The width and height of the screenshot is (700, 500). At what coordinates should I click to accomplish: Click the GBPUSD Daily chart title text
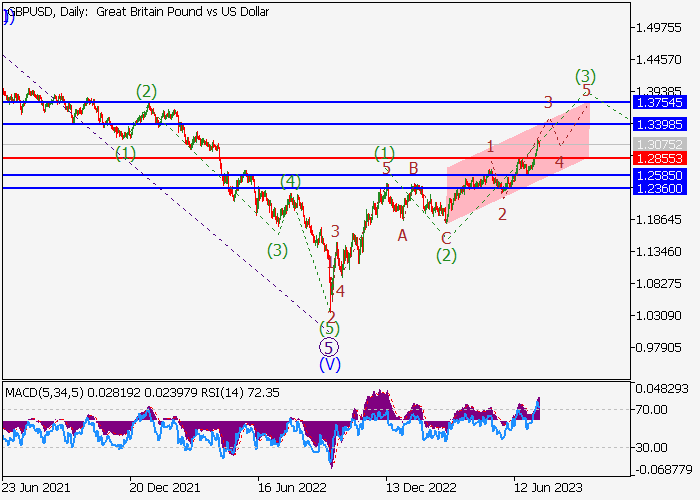[x=139, y=12]
